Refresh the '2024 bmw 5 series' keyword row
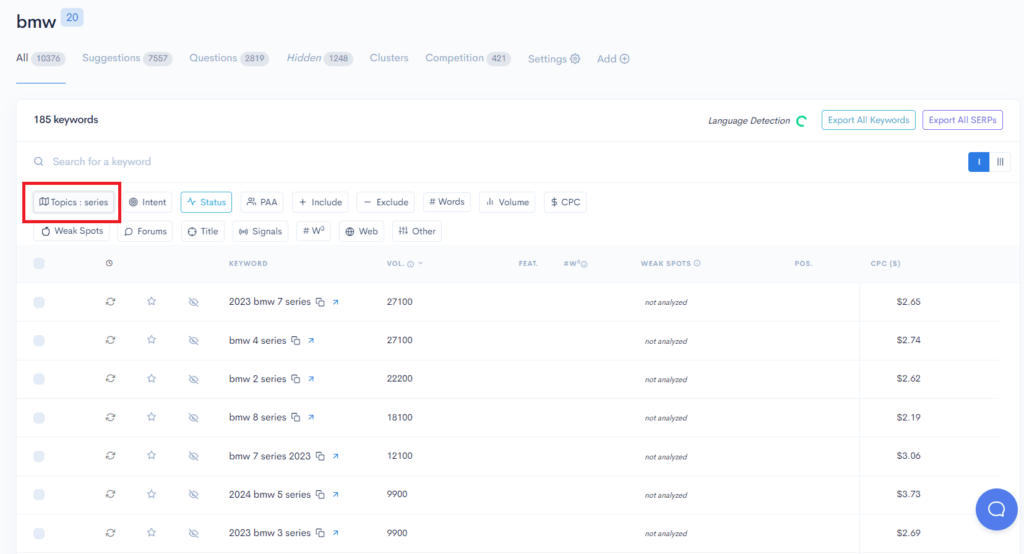The image size is (1024, 554). pyautogui.click(x=110, y=495)
